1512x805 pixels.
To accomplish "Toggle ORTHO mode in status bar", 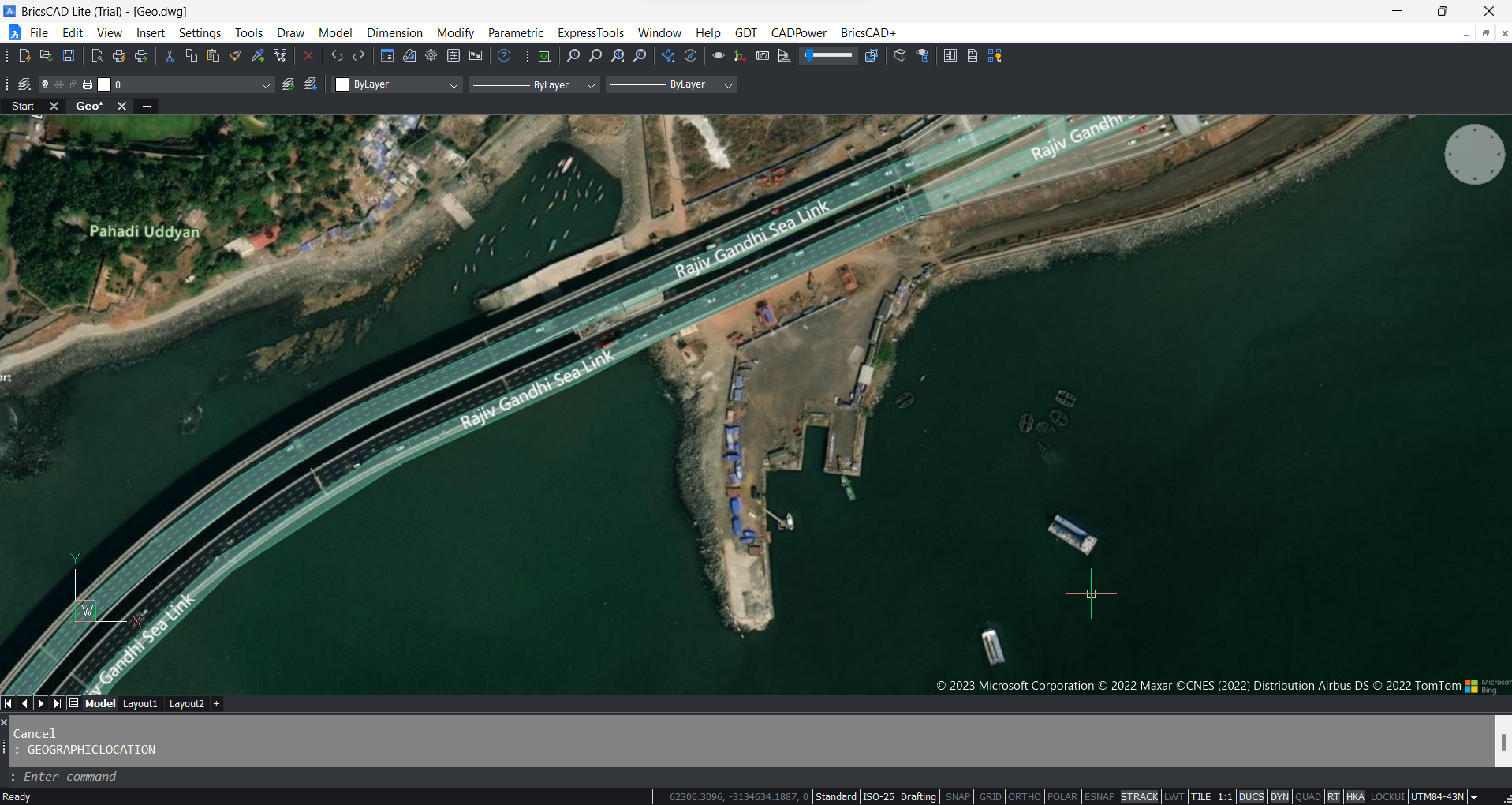I will 1024,796.
